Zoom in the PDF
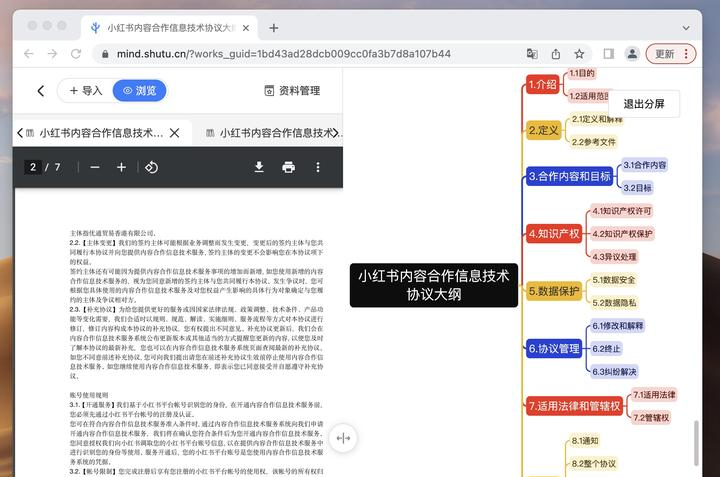The width and height of the screenshot is (720, 477). coord(121,168)
